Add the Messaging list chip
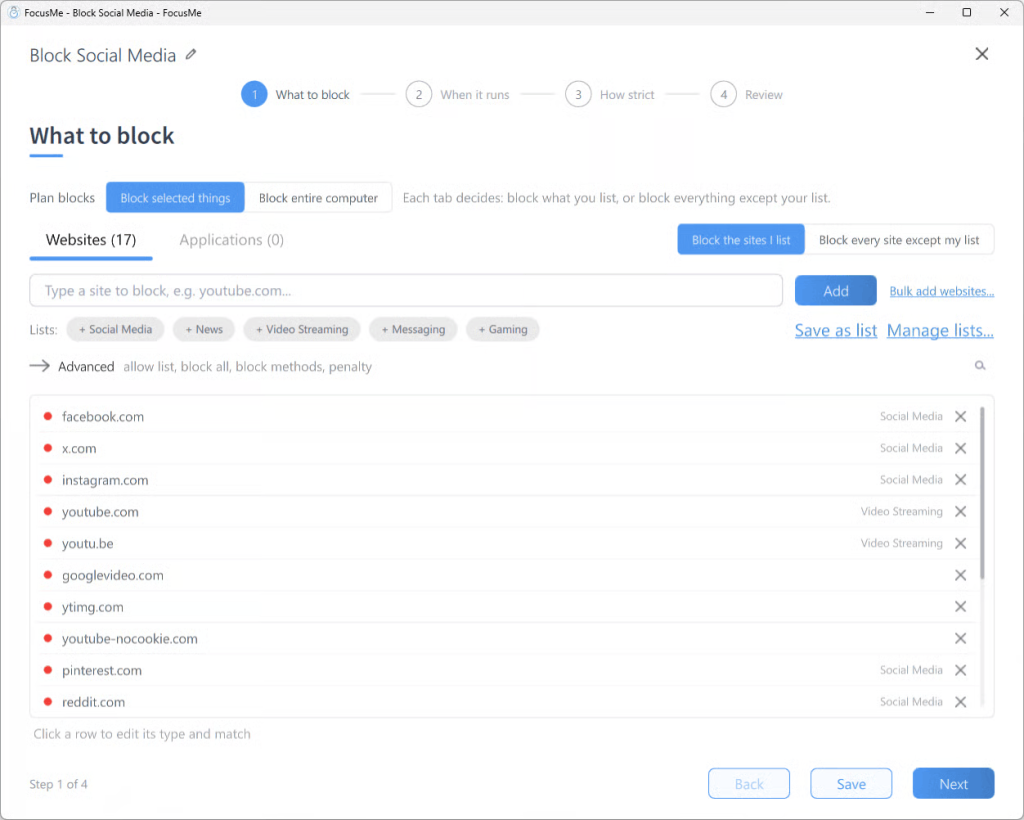This screenshot has width=1024, height=820. click(x=413, y=330)
